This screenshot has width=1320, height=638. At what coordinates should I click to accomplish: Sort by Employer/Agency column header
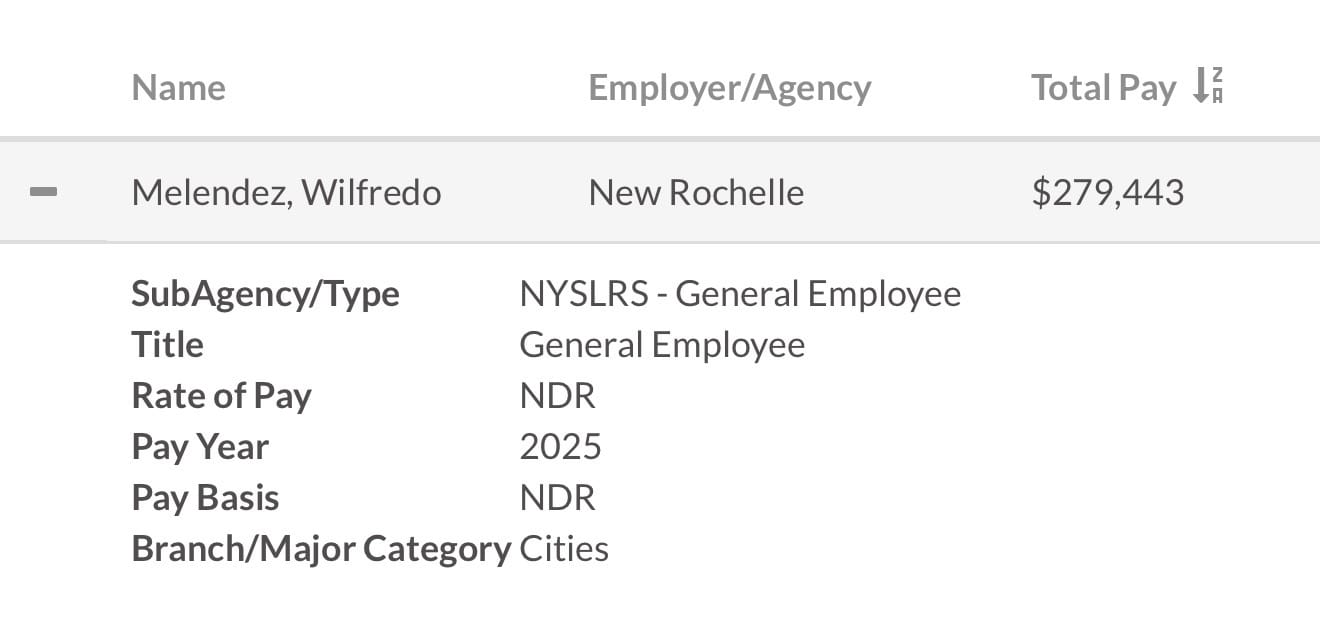click(x=729, y=88)
